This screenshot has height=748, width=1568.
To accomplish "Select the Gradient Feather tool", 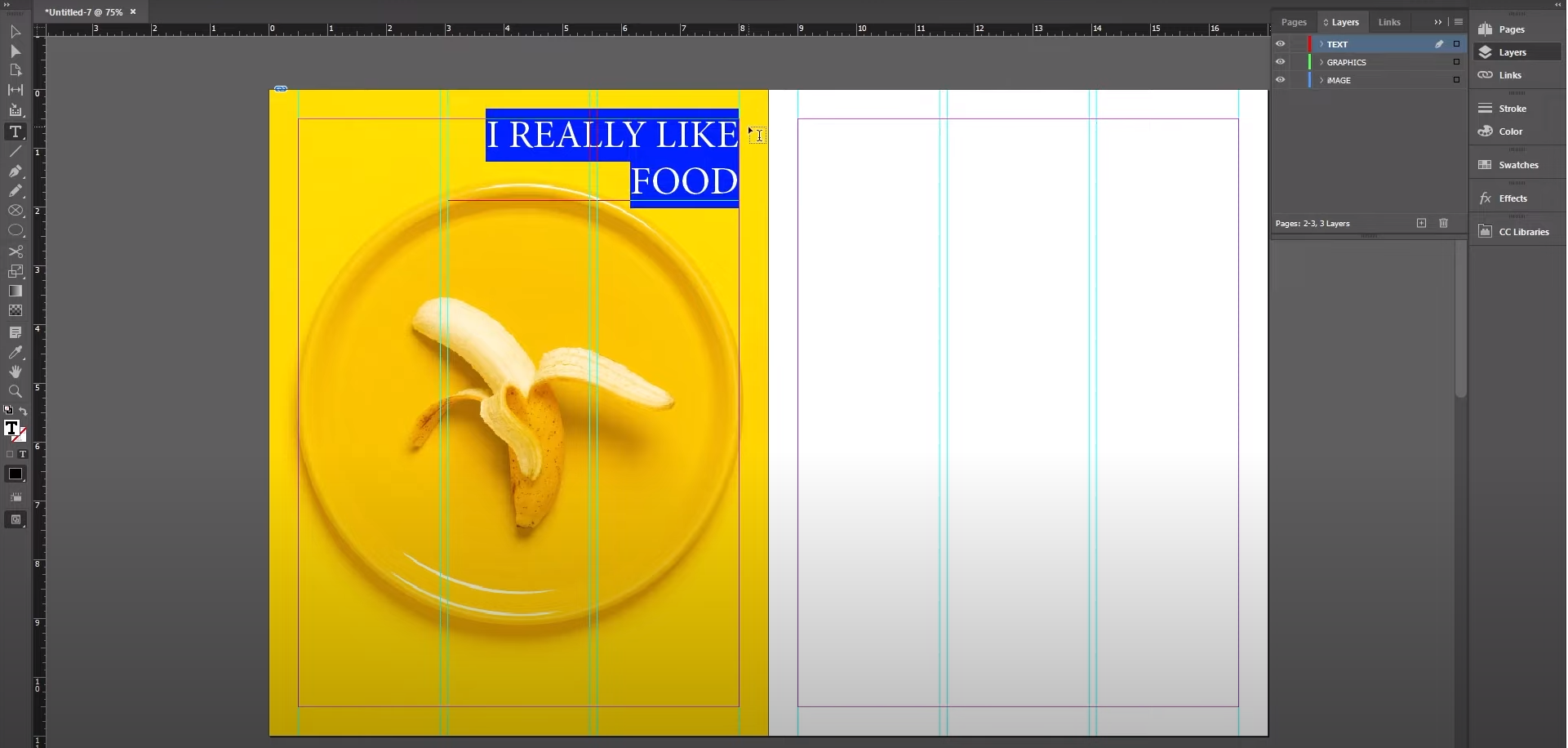I will (15, 310).
